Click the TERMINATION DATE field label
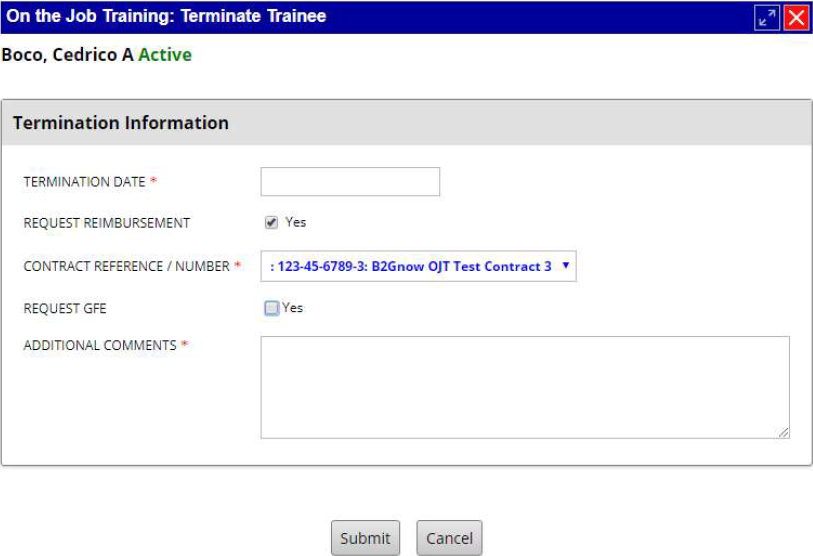This screenshot has height=556, width=813. tap(84, 182)
